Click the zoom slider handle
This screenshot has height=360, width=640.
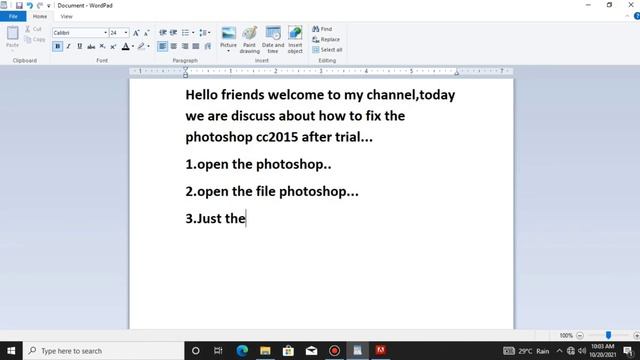click(608, 335)
